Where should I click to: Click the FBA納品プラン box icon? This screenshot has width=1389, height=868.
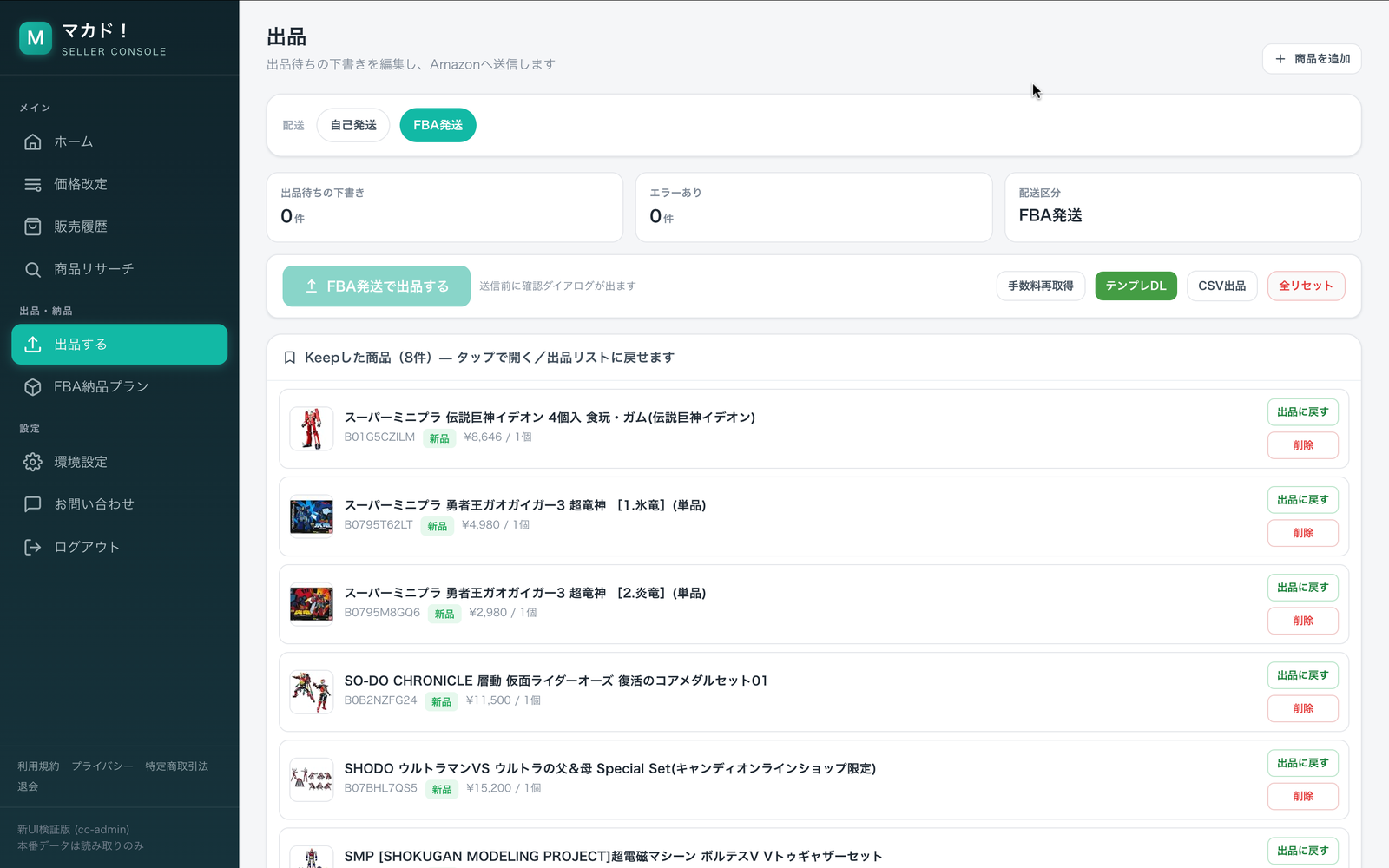pos(33,387)
